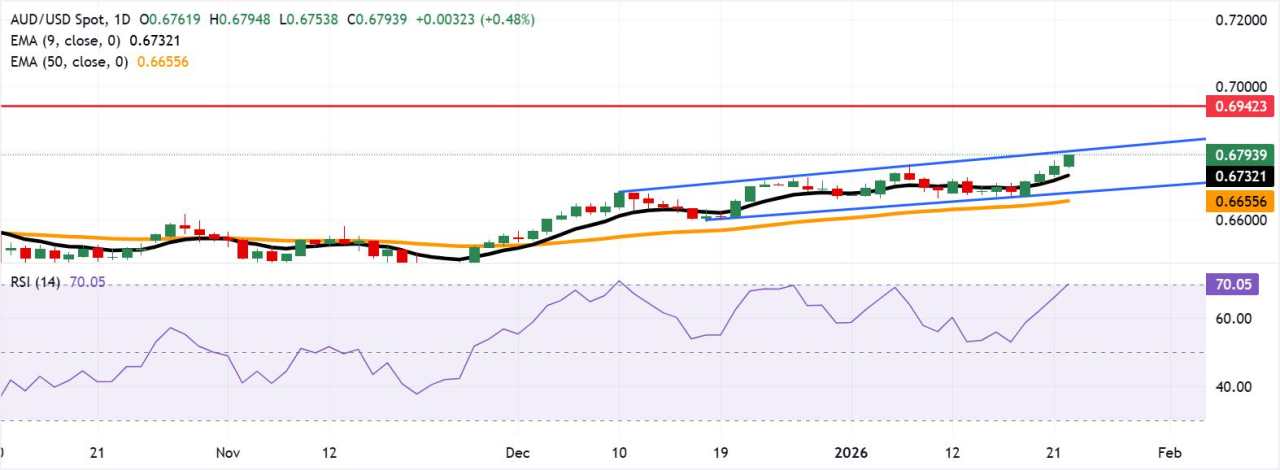Screen dimensions: 1280x470
Task: Click the orange 0.66556 price axis label
Action: [x=1240, y=201]
